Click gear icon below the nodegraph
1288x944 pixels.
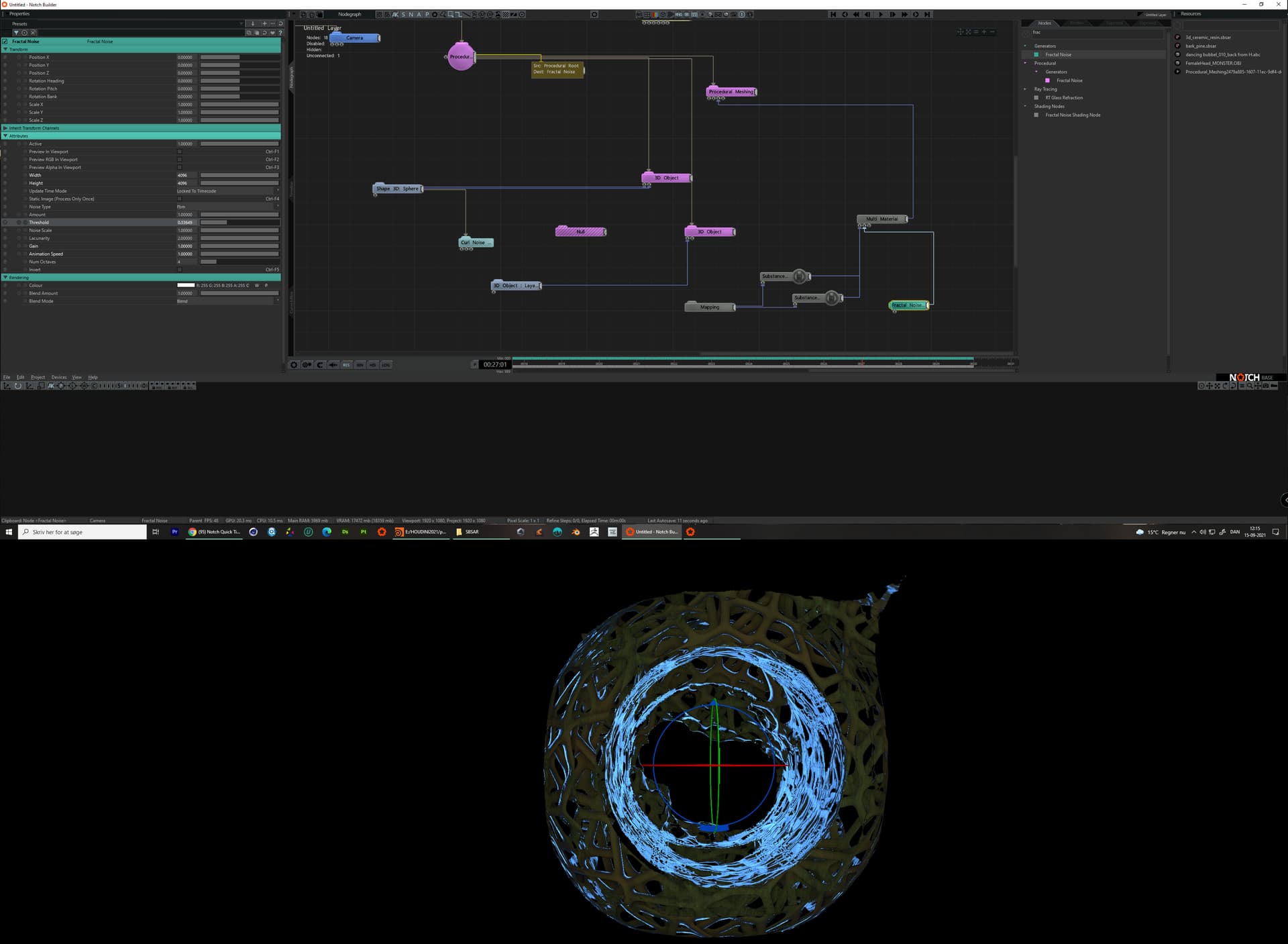pyautogui.click(x=294, y=365)
